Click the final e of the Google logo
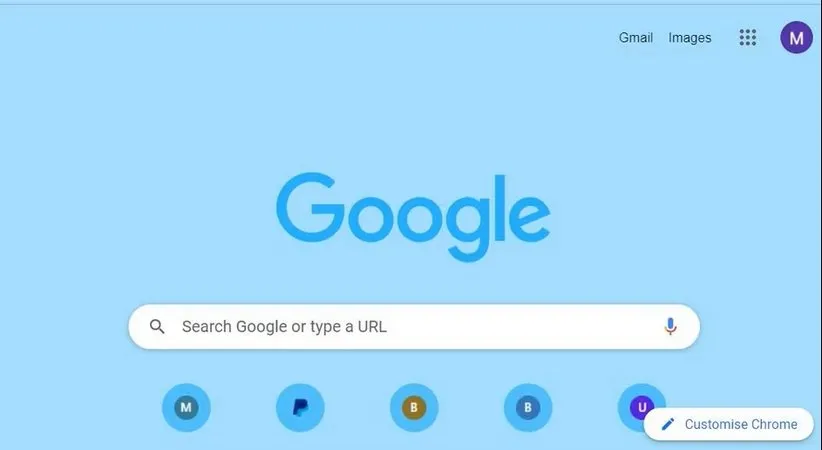 [x=529, y=217]
